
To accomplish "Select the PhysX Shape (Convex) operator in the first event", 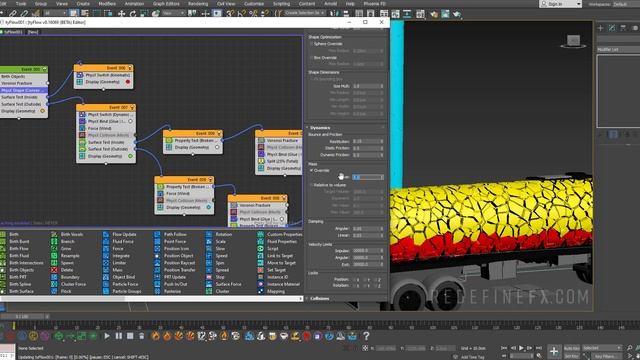I will pyautogui.click(x=24, y=90).
